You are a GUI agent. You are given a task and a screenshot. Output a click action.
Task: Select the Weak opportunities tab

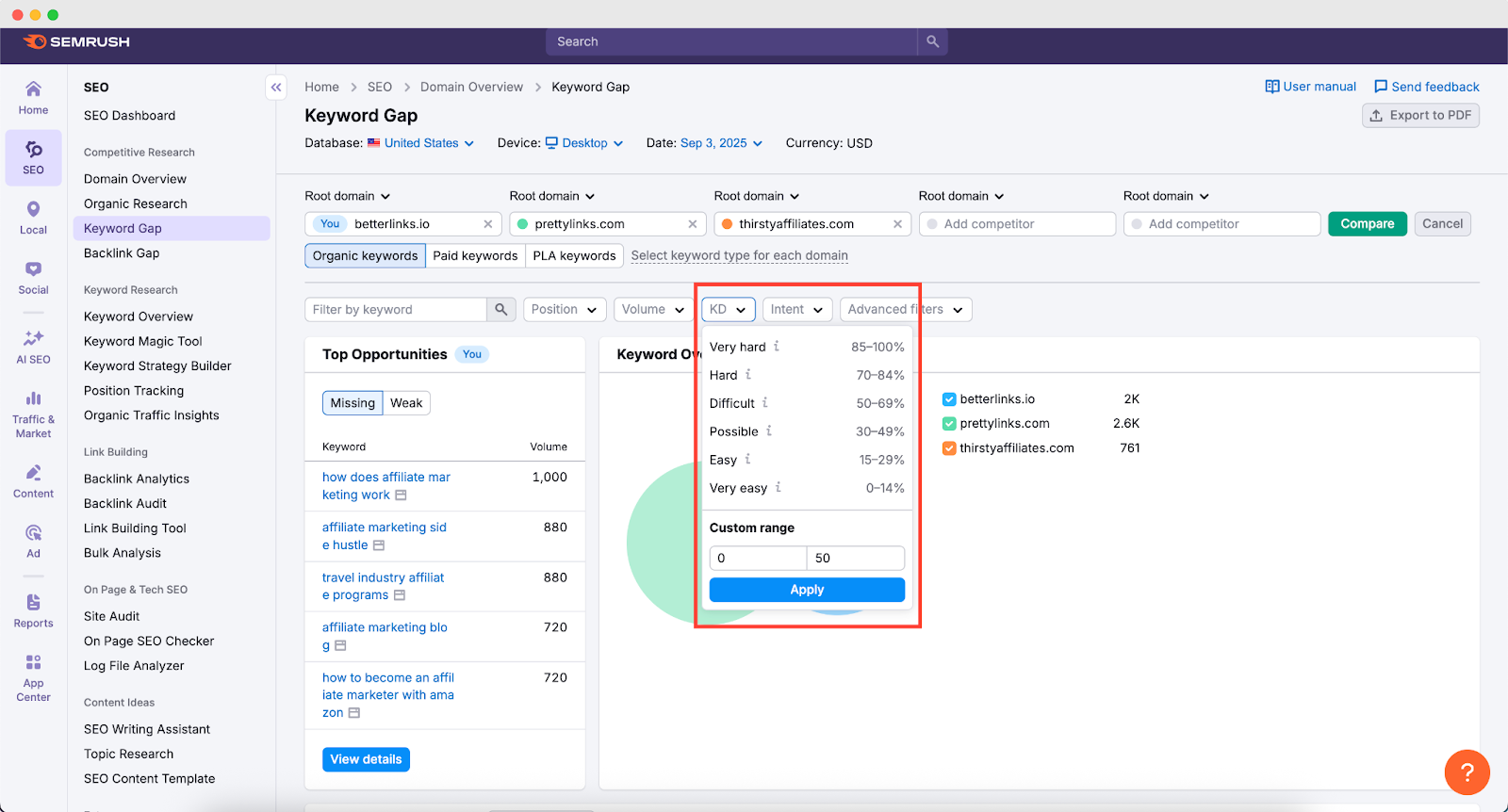[x=406, y=403]
